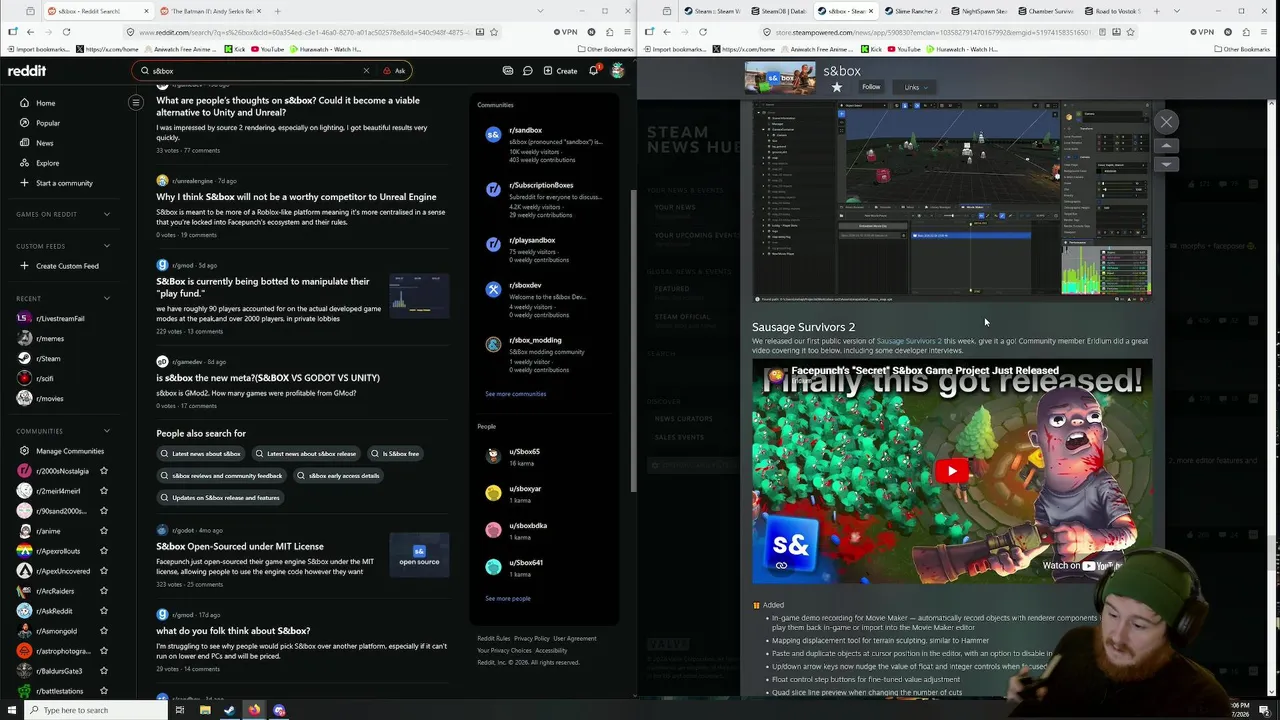
Task: Open Manage Communities gear item
Action: [63, 451]
